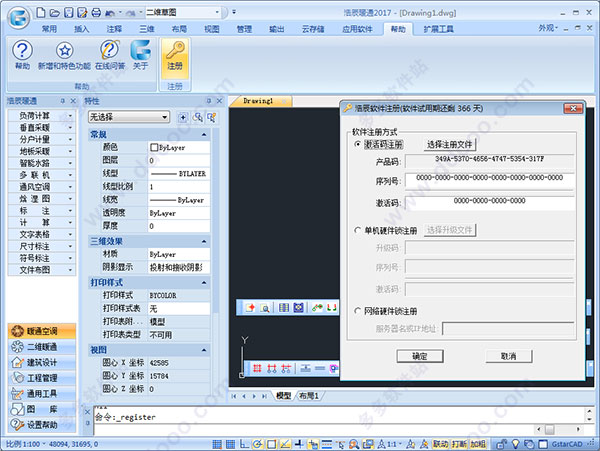The image size is (600, 451).
Task: Switch to the 云存储 ribbon tab
Action: click(x=313, y=29)
